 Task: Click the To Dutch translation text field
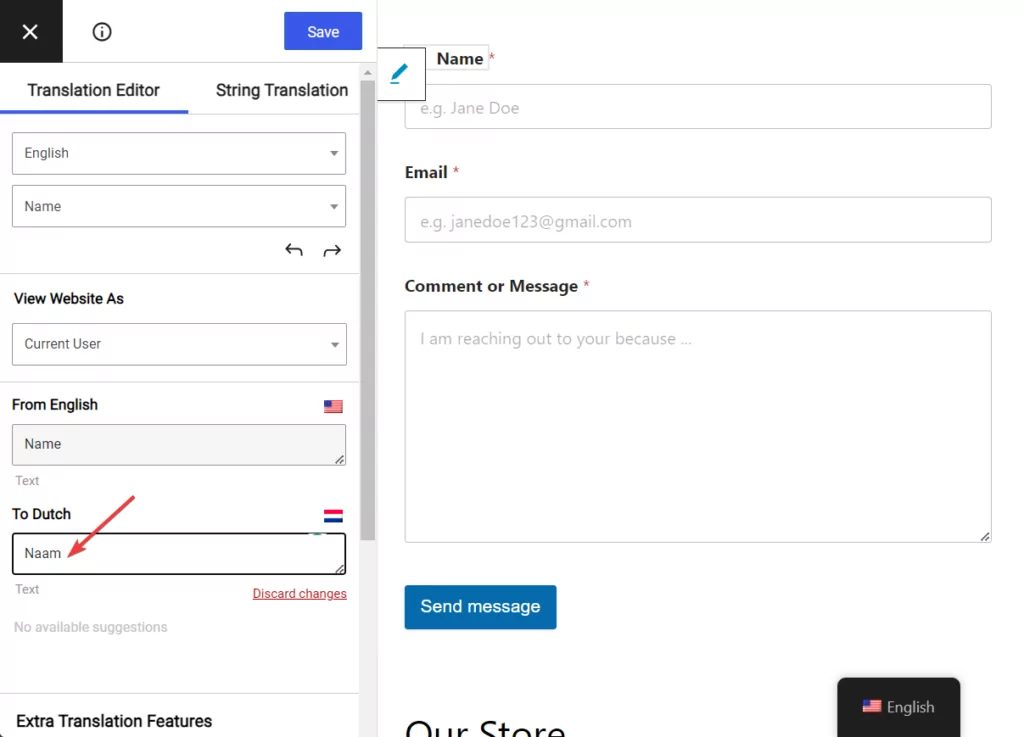tap(179, 554)
